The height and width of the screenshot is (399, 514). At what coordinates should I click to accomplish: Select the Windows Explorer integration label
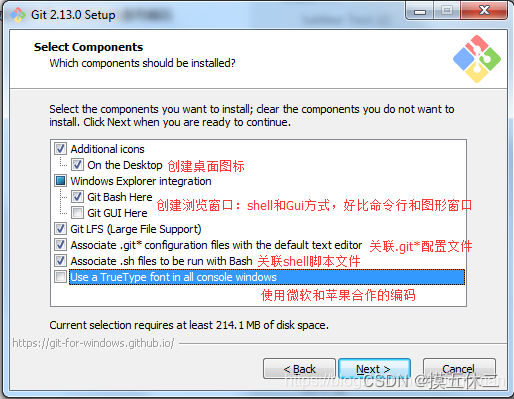(141, 181)
